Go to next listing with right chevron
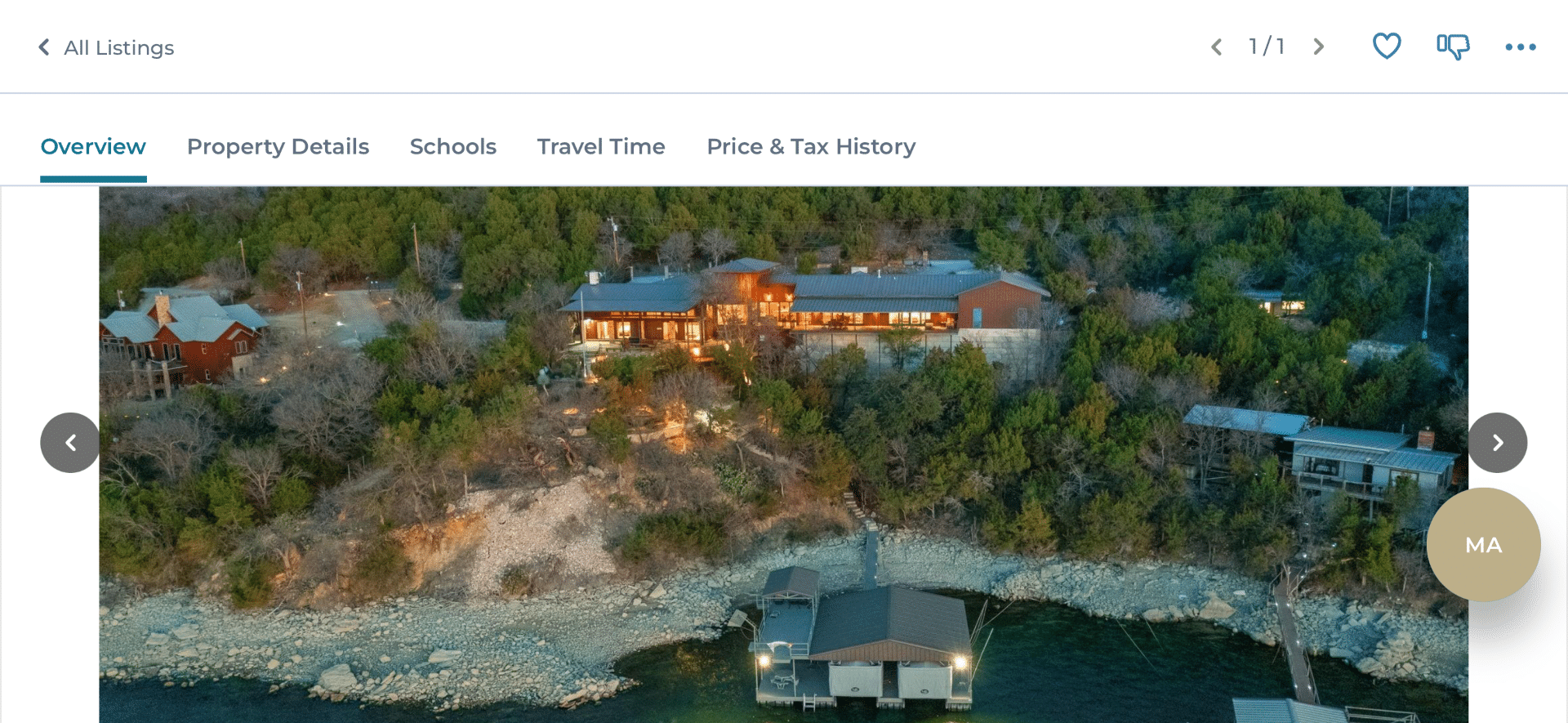The width and height of the screenshot is (1568, 723). [1318, 47]
